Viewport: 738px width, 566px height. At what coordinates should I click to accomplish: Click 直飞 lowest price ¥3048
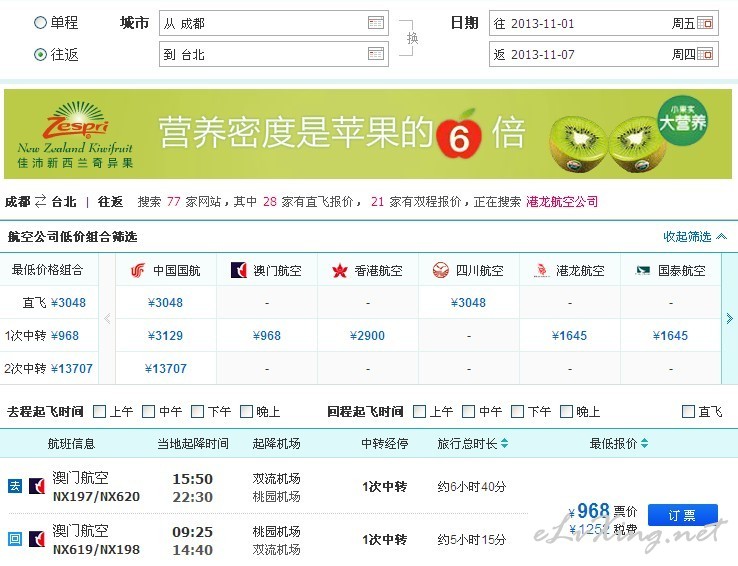(x=68, y=303)
